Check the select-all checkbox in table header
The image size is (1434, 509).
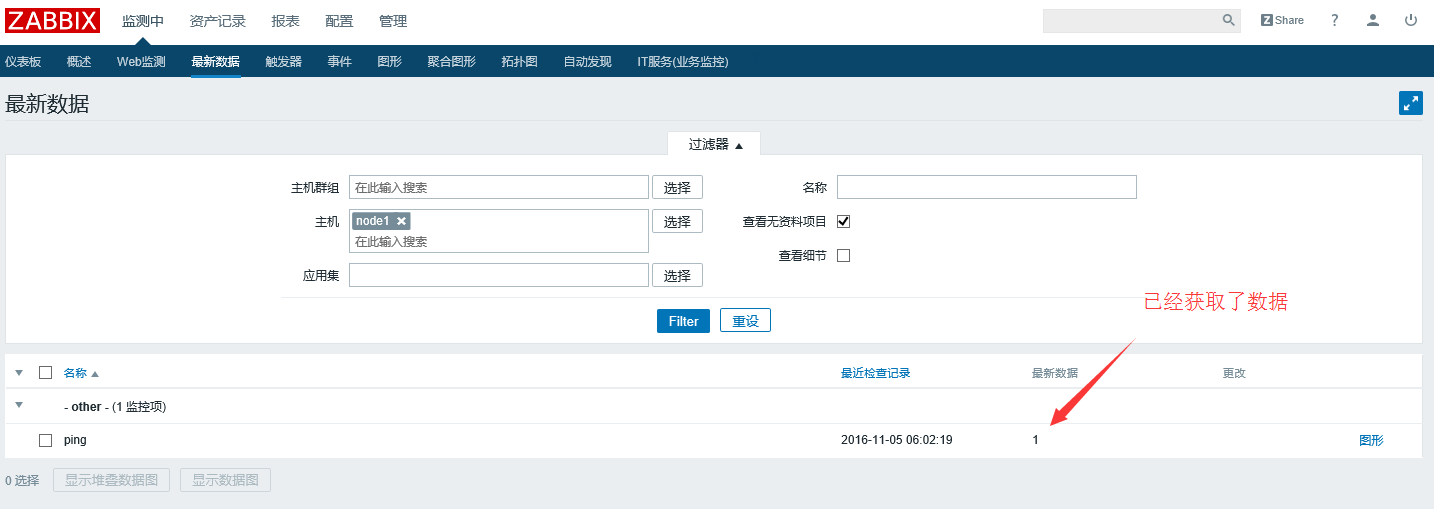point(45,372)
